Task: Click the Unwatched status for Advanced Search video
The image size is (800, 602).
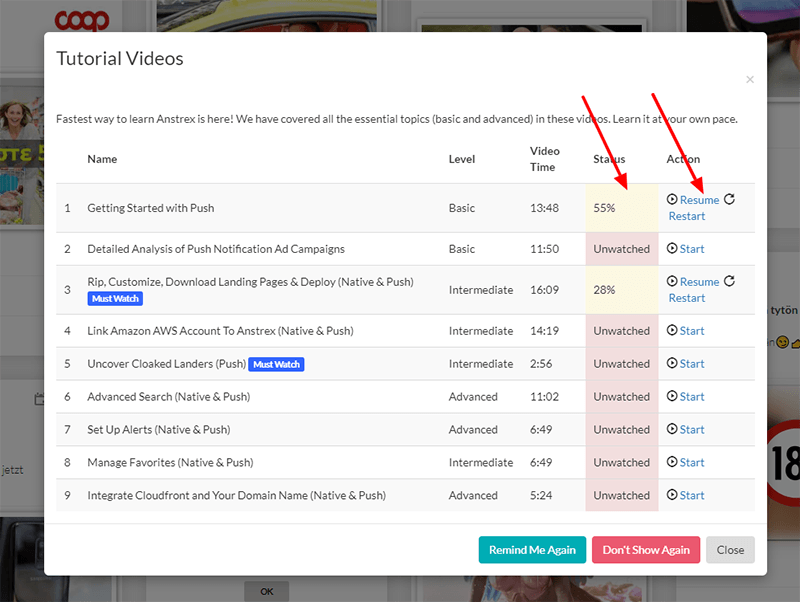Action: coord(622,396)
